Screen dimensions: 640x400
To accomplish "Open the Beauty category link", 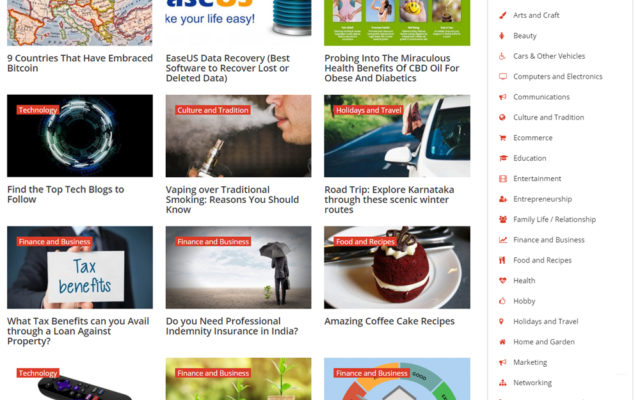I will (525, 36).
